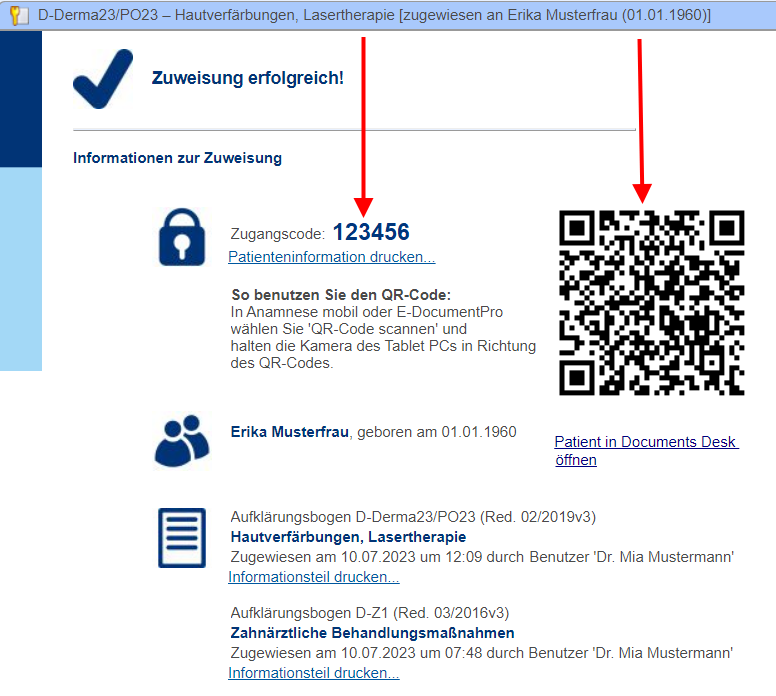The image size is (776, 696).
Task: Click Aufklärungsbogen D-Derma23/PO23 revision line
Action: (x=413, y=517)
